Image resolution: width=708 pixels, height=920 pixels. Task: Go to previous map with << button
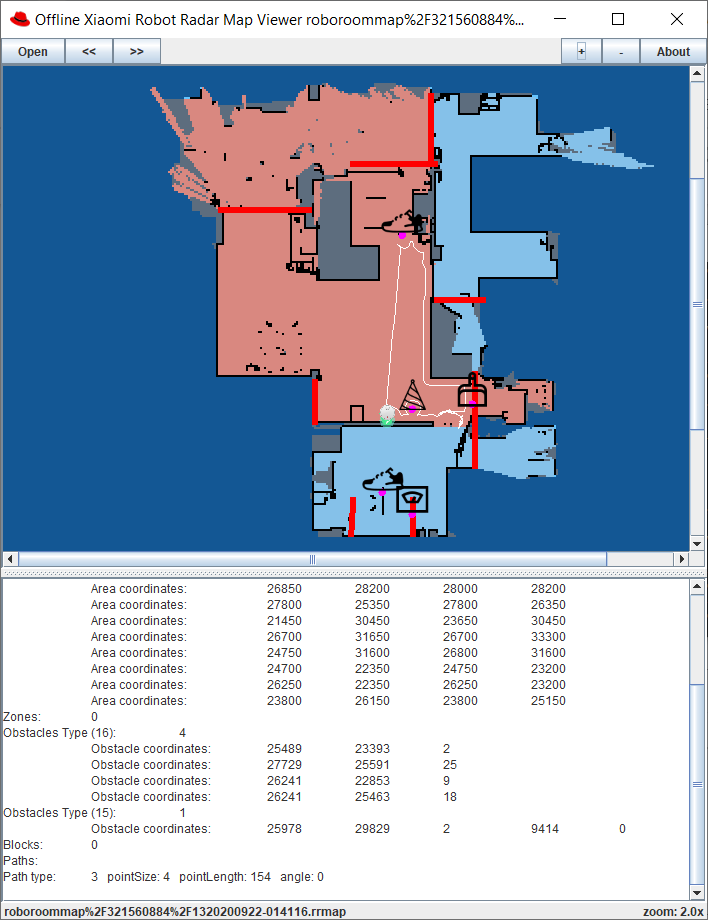pos(89,52)
